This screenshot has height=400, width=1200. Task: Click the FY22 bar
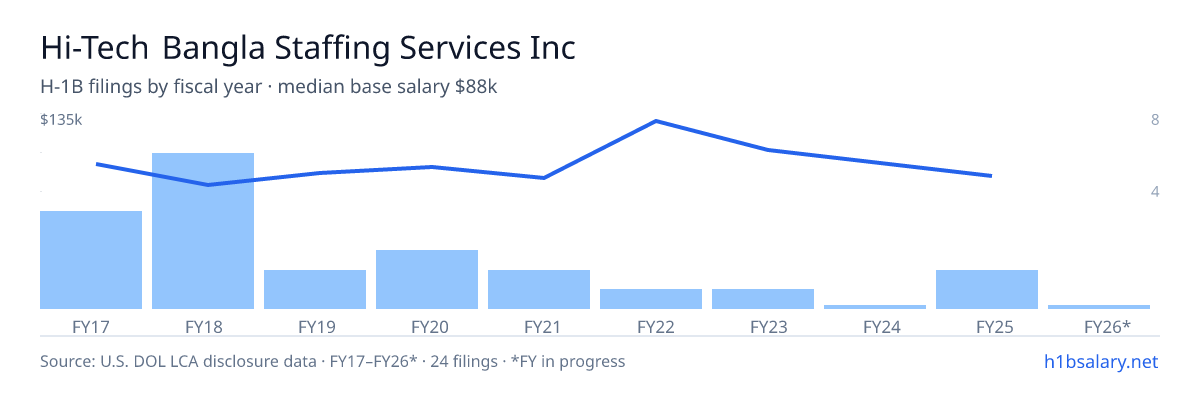pos(651,299)
